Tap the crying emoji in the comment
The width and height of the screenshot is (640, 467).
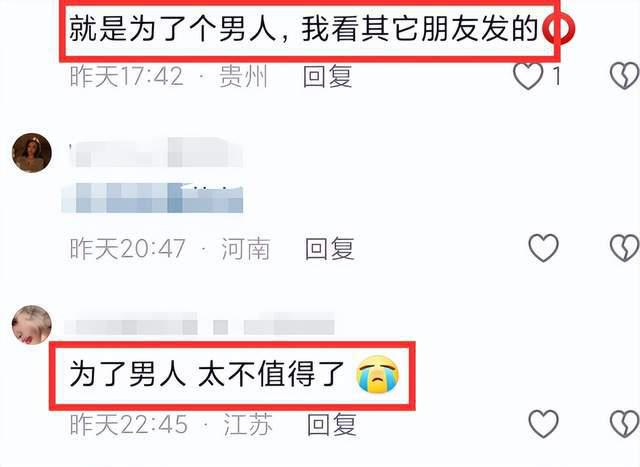pyautogui.click(x=378, y=374)
